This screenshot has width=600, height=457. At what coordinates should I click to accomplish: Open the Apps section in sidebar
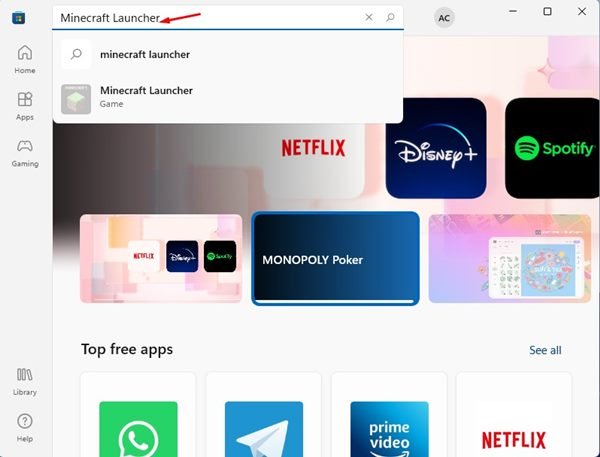pos(25,106)
